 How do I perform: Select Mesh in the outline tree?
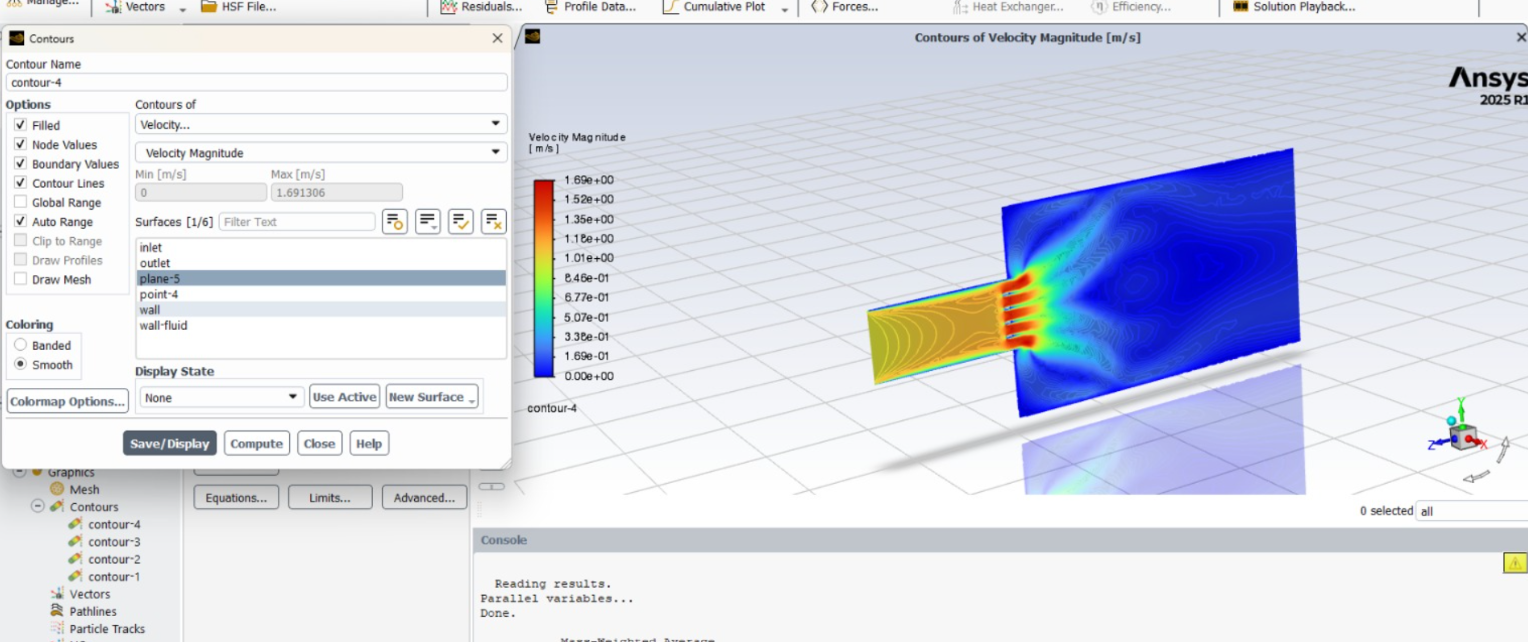84,489
